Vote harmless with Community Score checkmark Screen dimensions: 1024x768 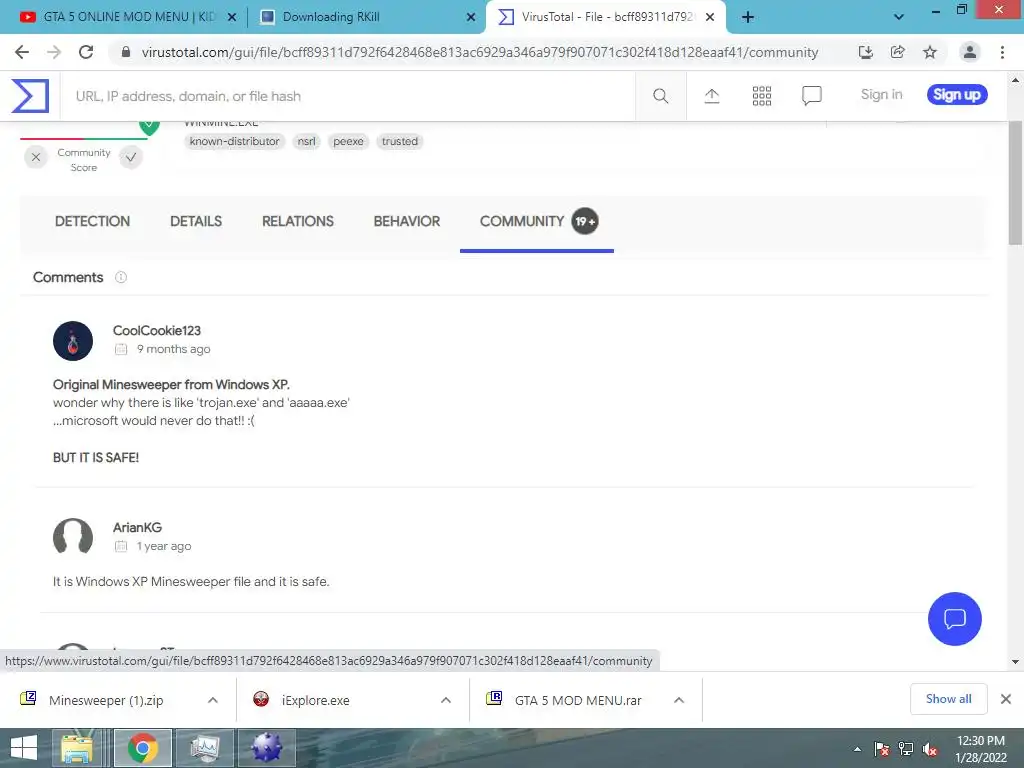click(131, 157)
